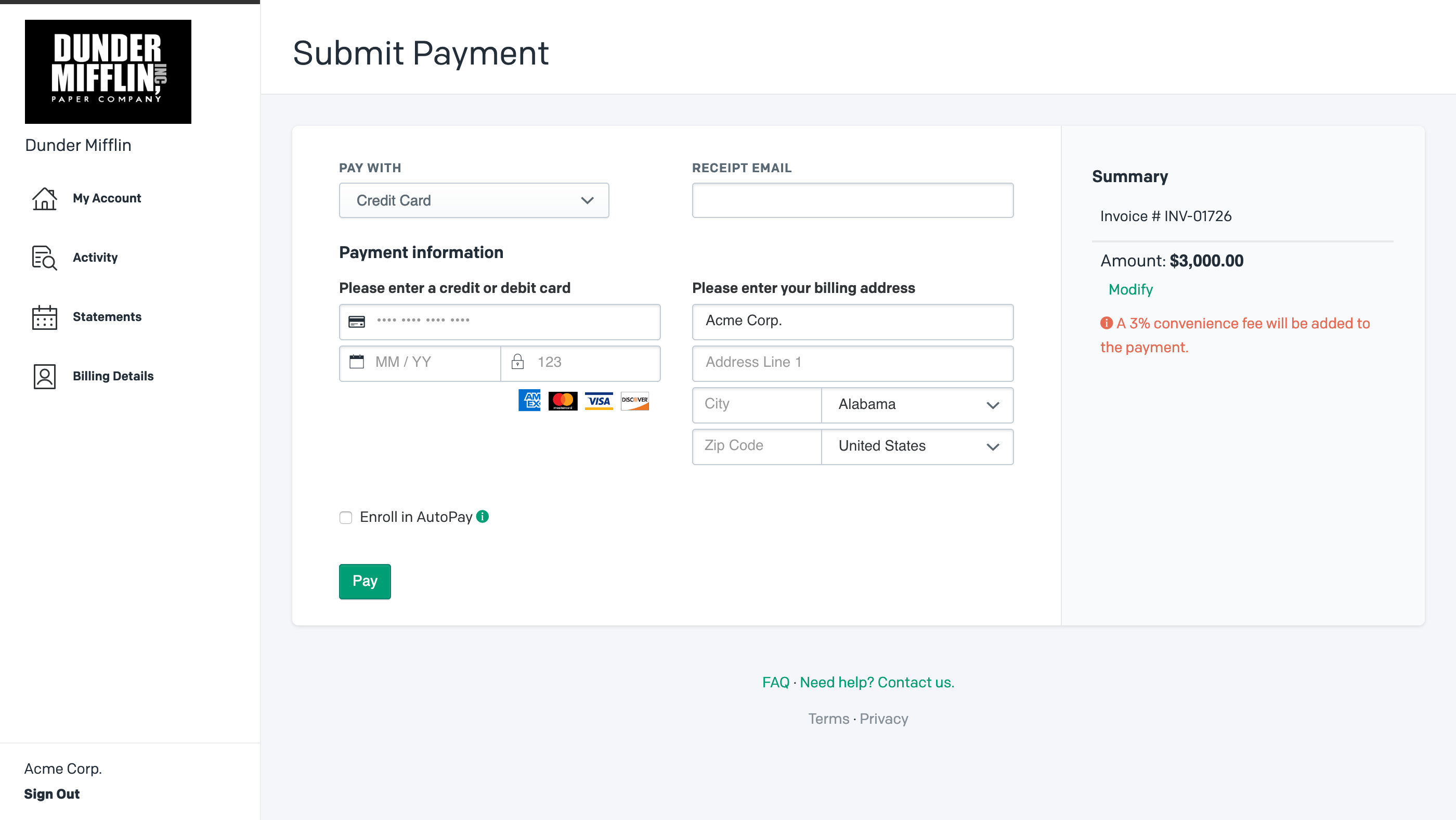Viewport: 1456px width, 820px height.
Task: Click the American Express card icon
Action: 529,401
